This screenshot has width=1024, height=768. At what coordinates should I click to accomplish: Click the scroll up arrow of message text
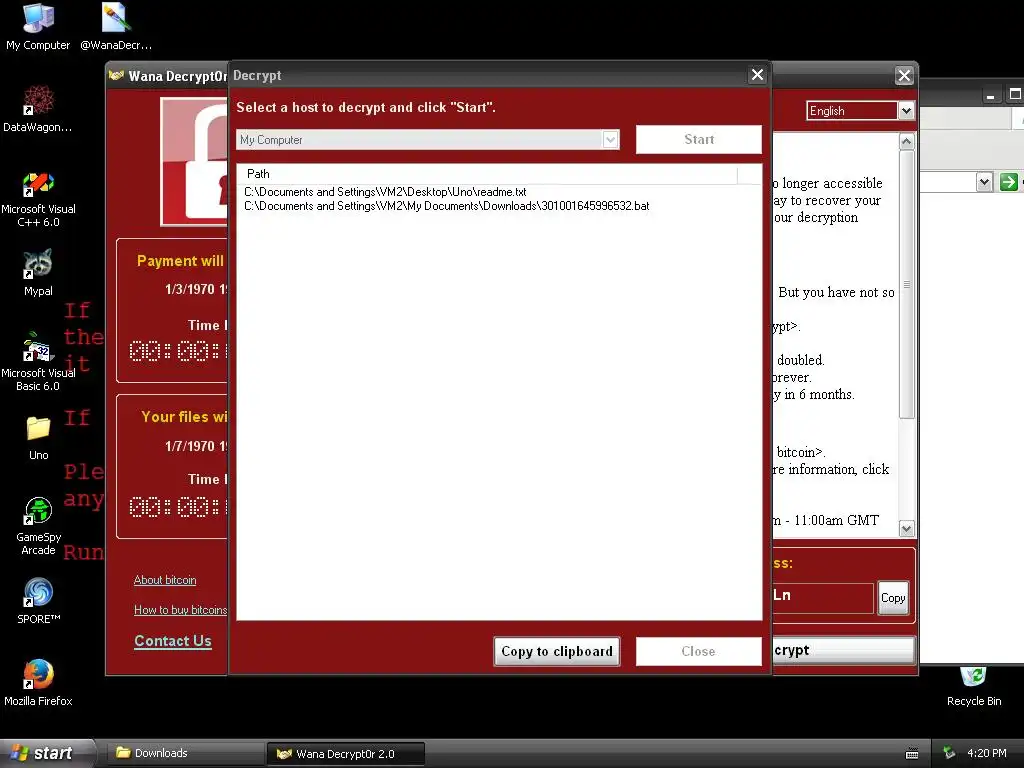pos(906,141)
